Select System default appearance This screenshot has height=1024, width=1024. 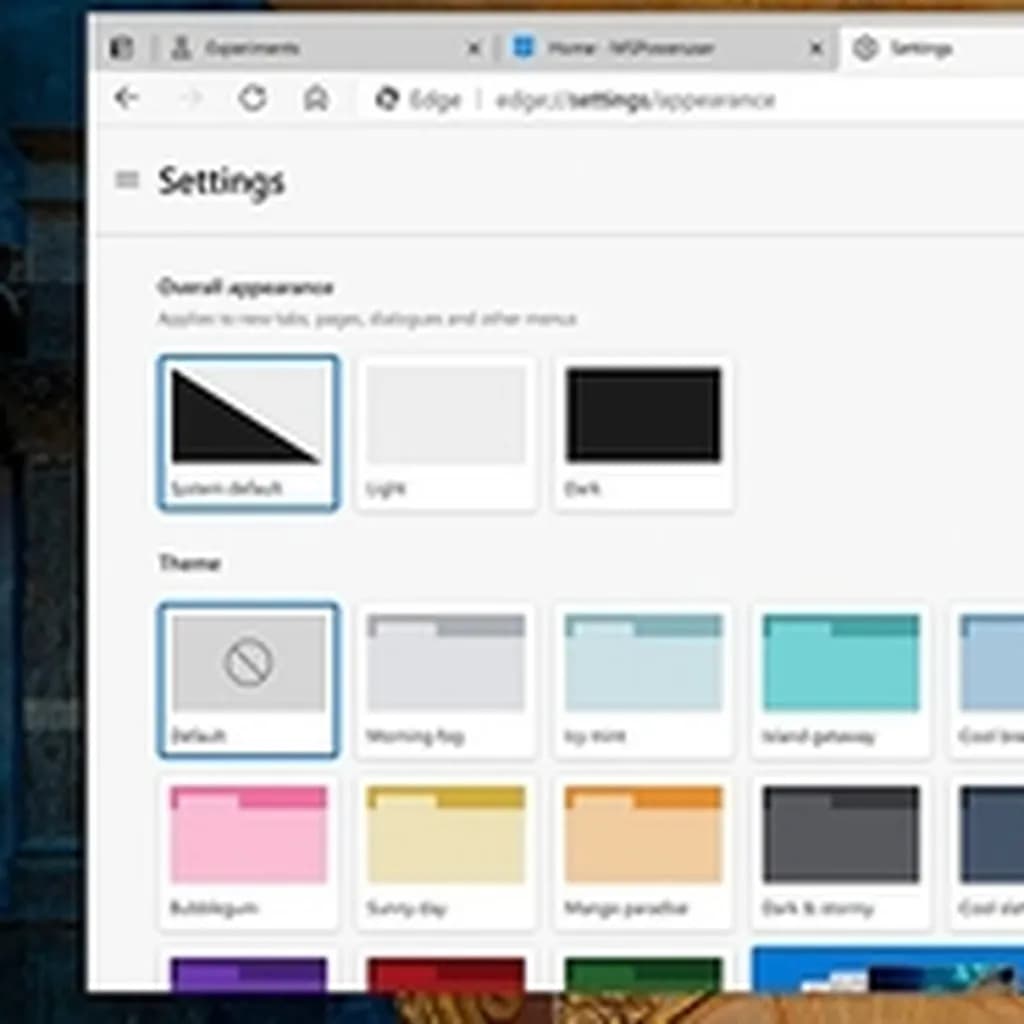(248, 432)
